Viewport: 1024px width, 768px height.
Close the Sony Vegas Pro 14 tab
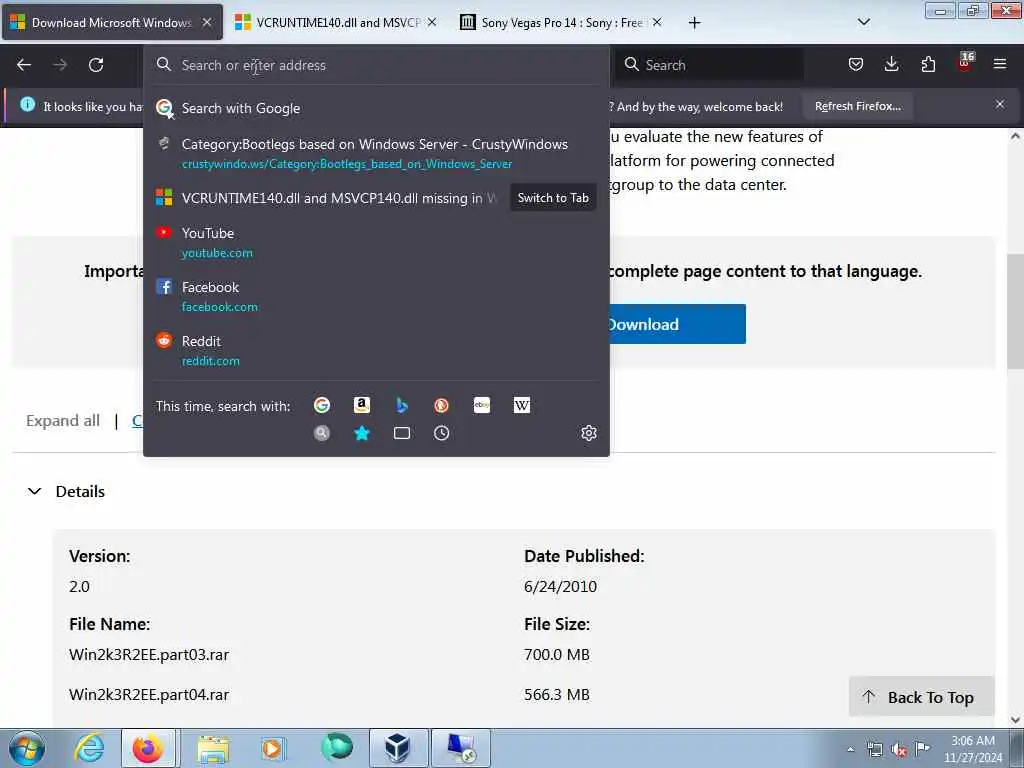click(x=657, y=22)
